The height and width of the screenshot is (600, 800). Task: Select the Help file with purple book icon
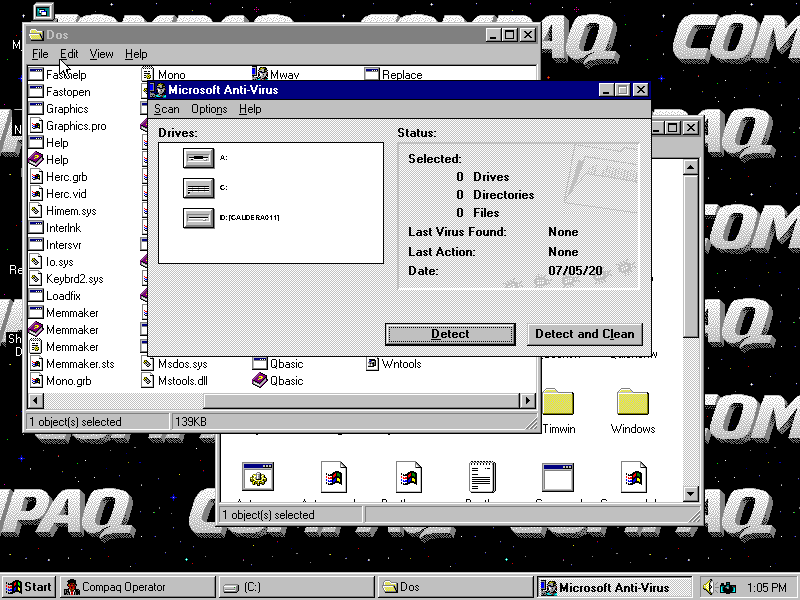click(36, 160)
